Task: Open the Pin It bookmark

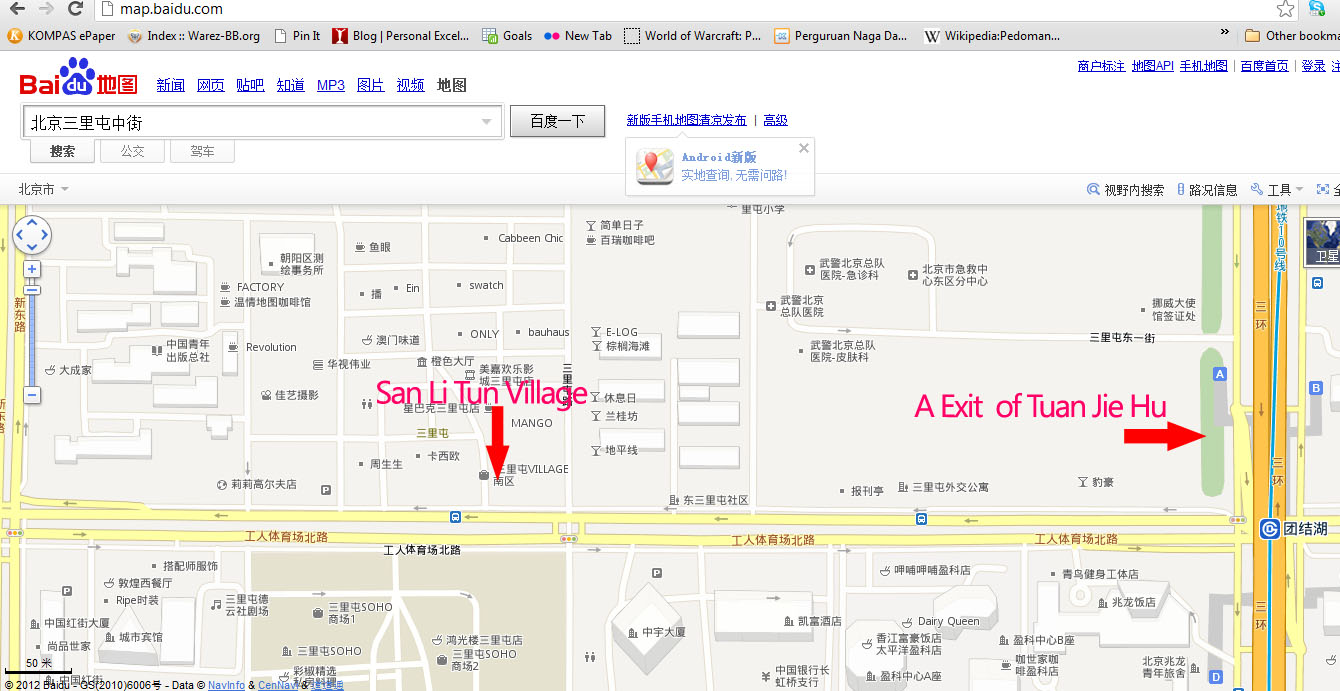Action: tap(296, 36)
